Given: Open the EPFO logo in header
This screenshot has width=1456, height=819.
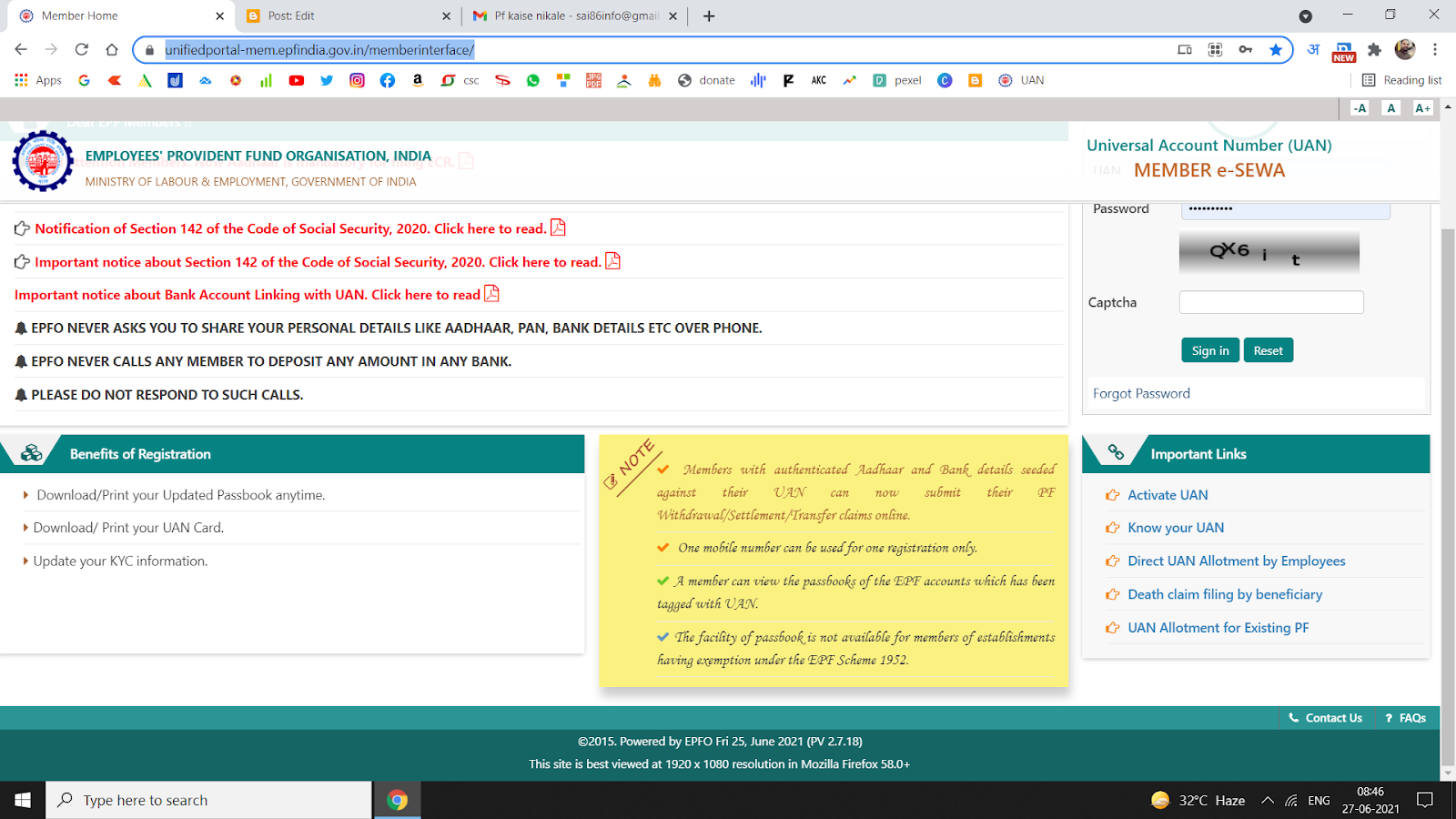Looking at the screenshot, I should pos(43,161).
